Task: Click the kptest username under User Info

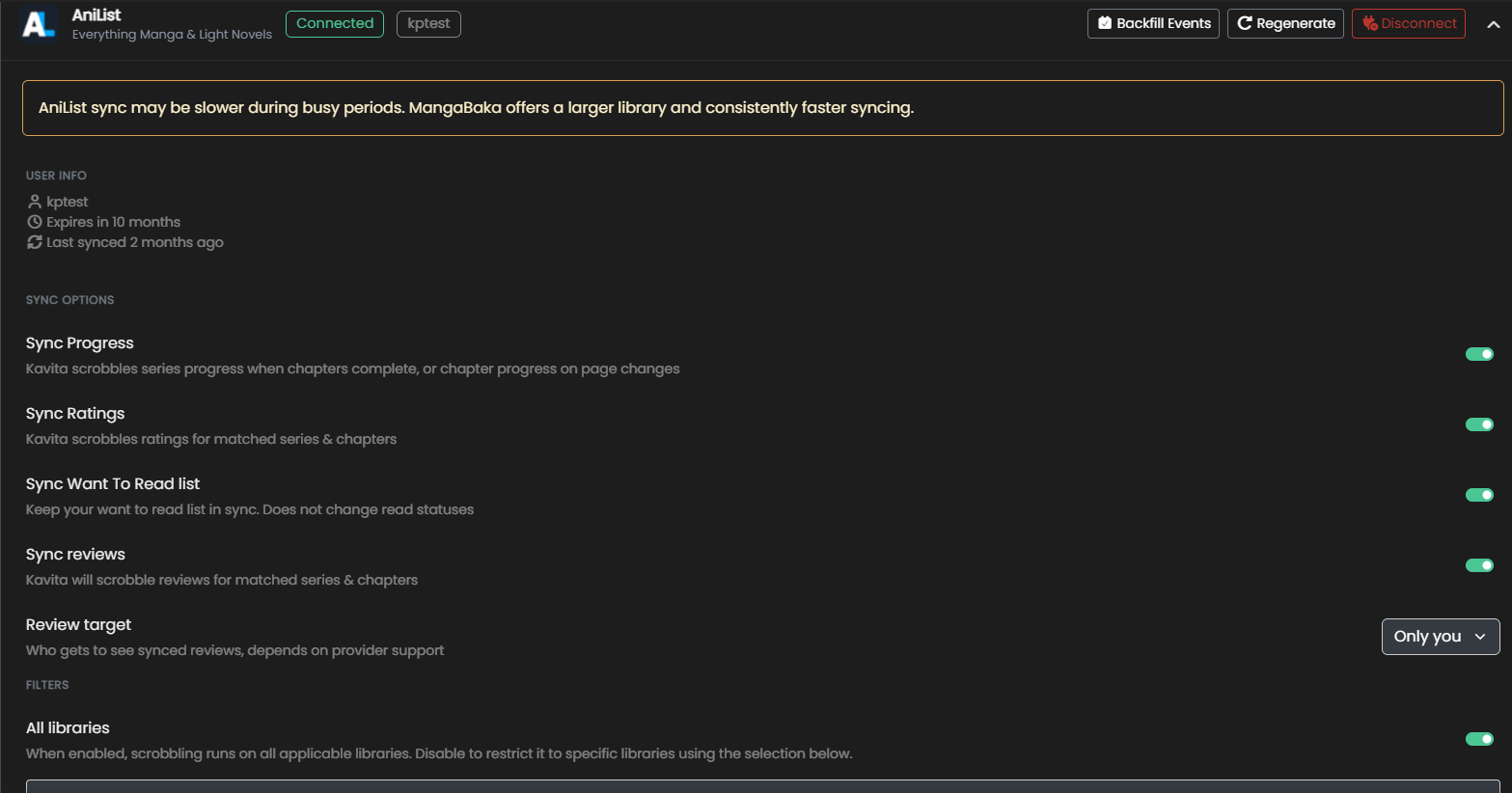Action: [x=68, y=202]
